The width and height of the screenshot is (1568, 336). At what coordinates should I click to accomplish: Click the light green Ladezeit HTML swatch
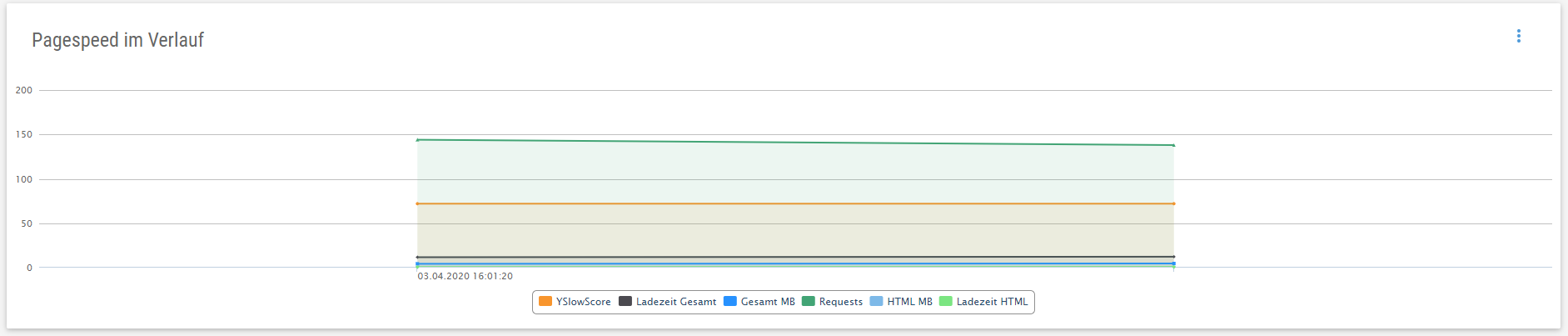pos(946,302)
